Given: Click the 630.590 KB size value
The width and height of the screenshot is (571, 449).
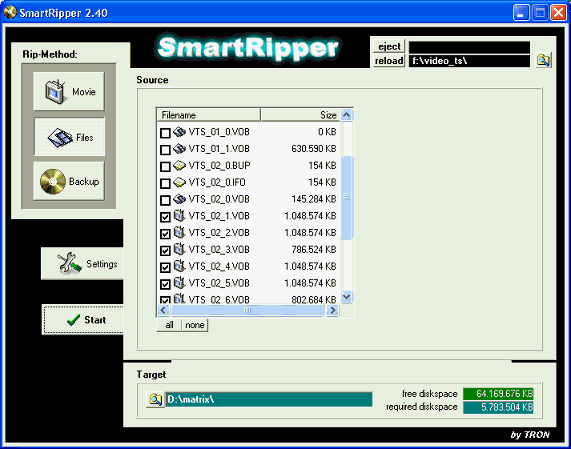Looking at the screenshot, I should [314, 149].
